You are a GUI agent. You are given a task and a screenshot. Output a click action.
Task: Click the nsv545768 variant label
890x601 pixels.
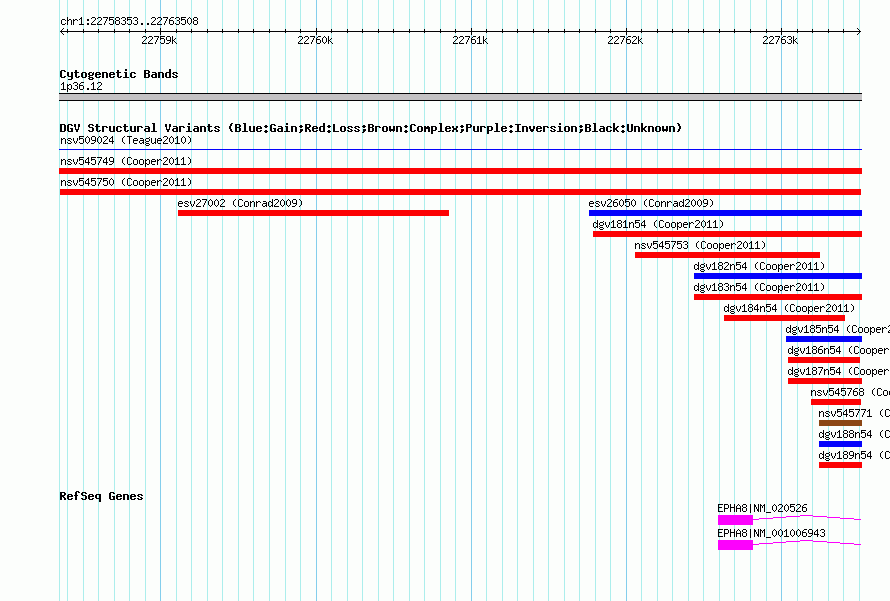click(x=850, y=393)
